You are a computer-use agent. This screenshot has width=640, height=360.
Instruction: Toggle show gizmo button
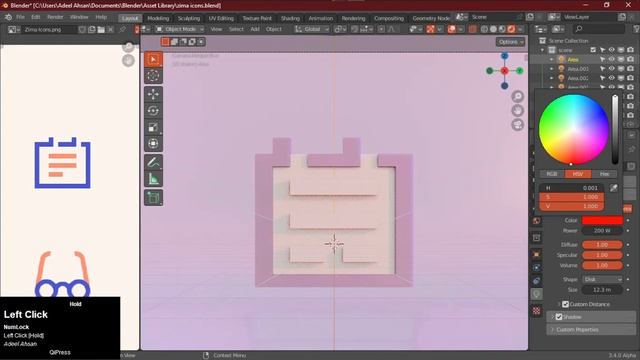430,29
